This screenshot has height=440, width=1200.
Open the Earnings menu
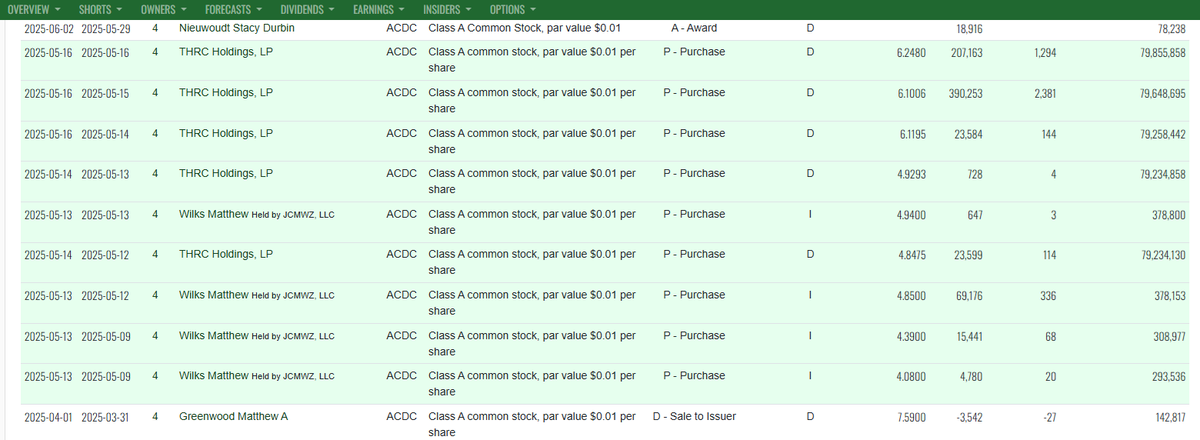(380, 9)
